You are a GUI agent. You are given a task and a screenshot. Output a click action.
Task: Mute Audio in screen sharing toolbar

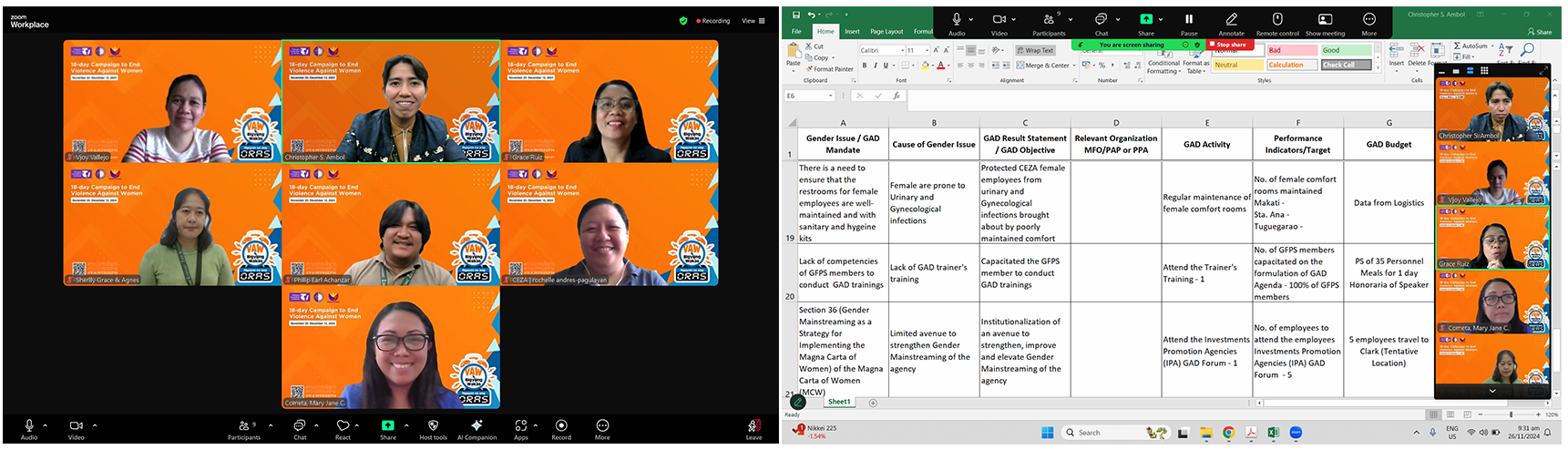[x=957, y=23]
